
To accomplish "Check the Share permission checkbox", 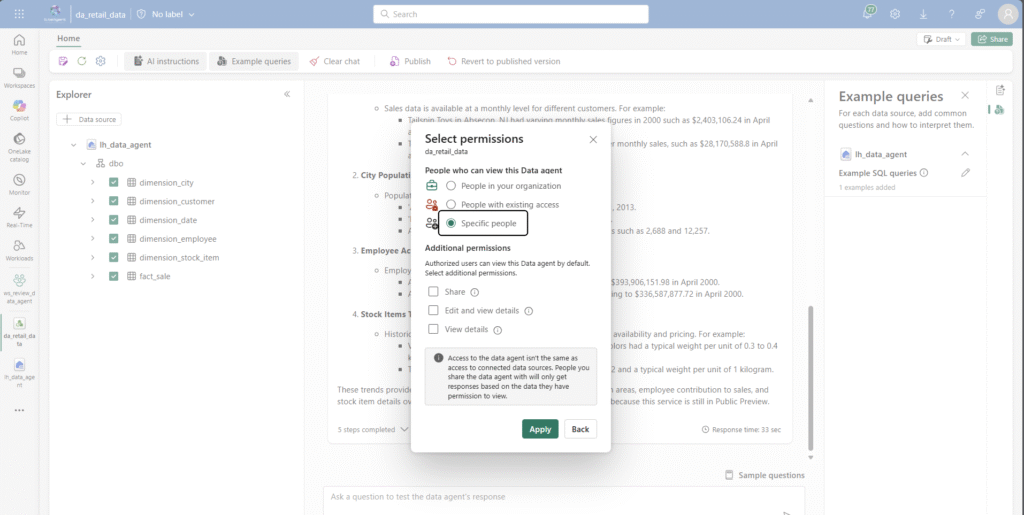I will (x=433, y=292).
